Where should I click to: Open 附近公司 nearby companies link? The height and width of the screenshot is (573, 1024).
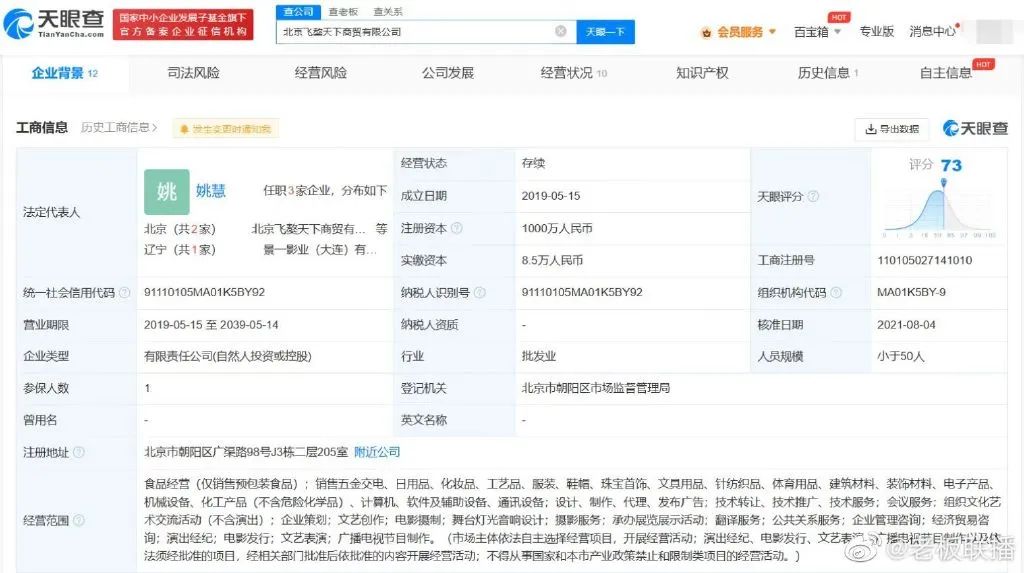pyautogui.click(x=377, y=452)
